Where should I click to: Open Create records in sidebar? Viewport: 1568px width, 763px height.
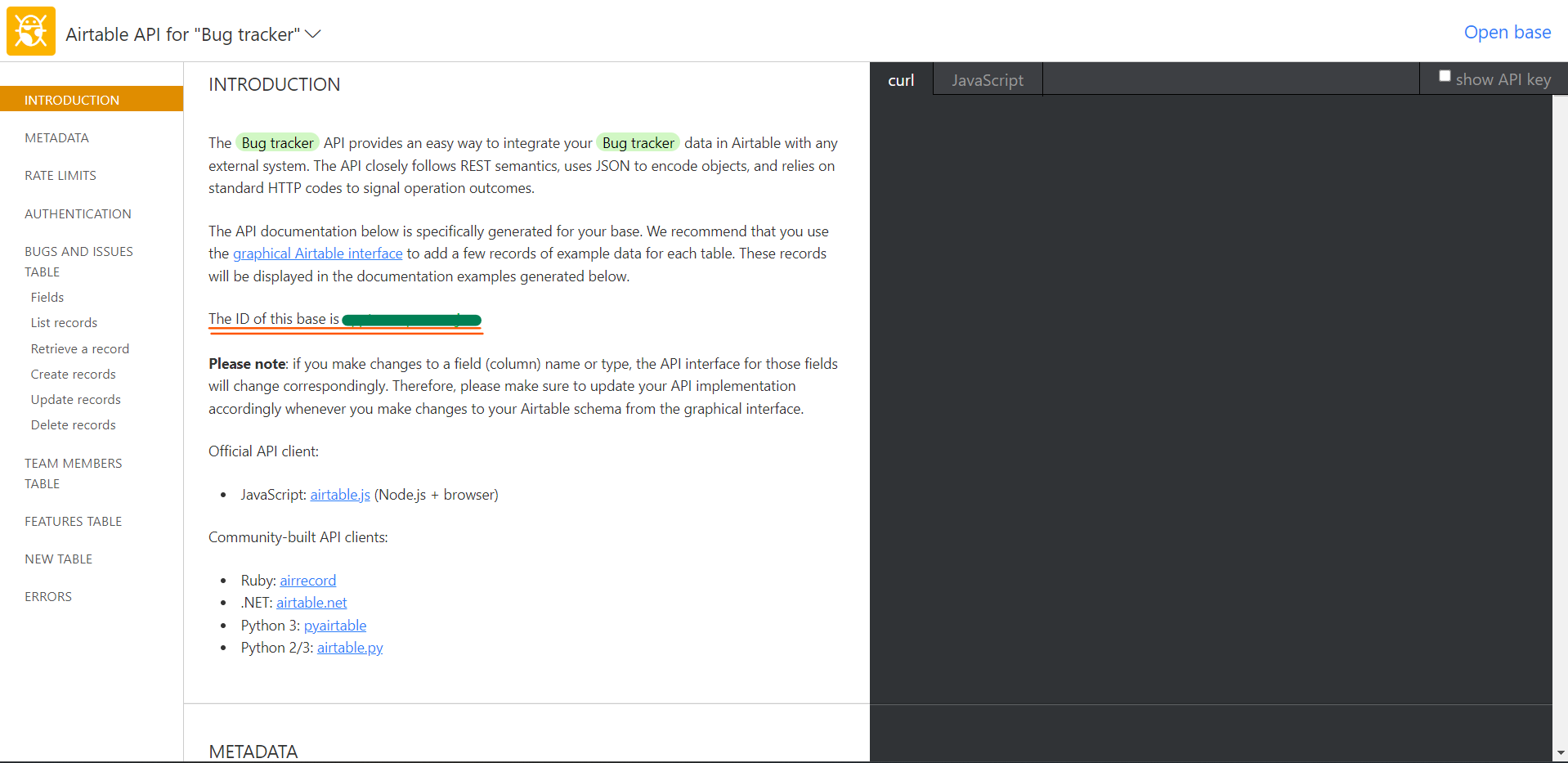[74, 374]
